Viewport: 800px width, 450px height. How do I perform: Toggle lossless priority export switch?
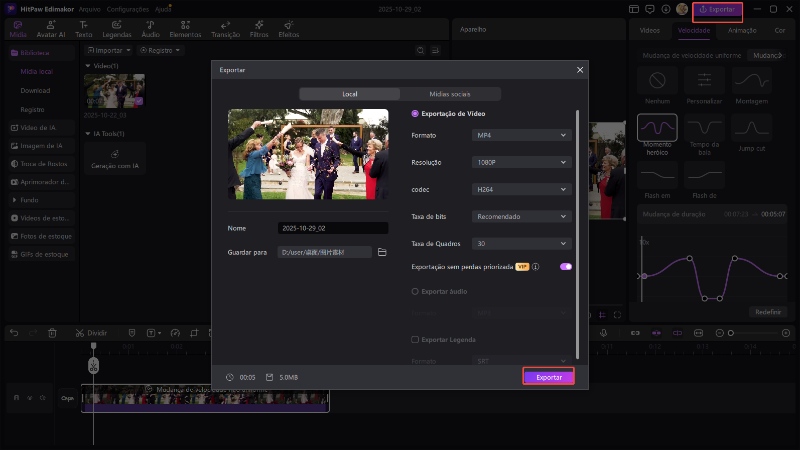pos(566,267)
